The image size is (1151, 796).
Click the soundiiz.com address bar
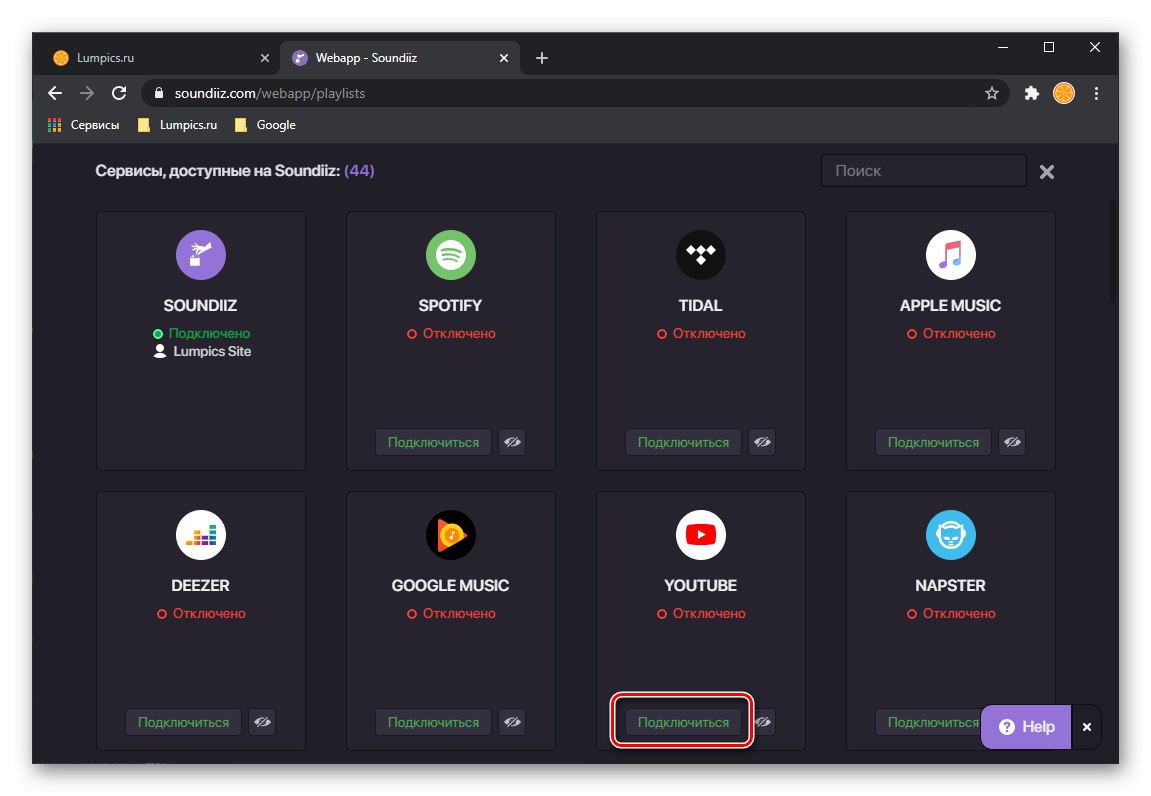(576, 93)
